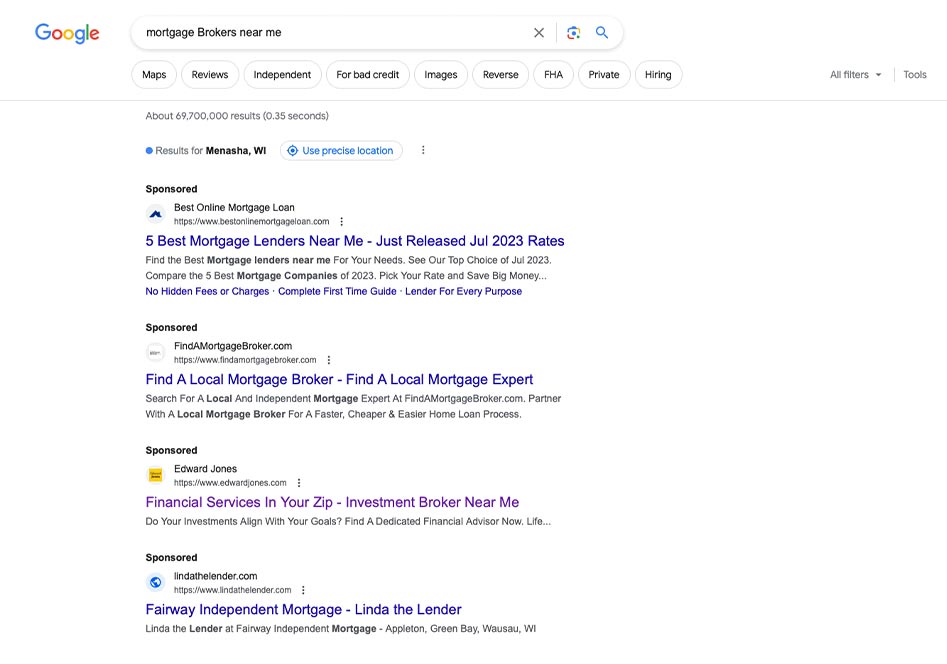
Task: Select the Hiring filter chip
Action: click(x=658, y=74)
